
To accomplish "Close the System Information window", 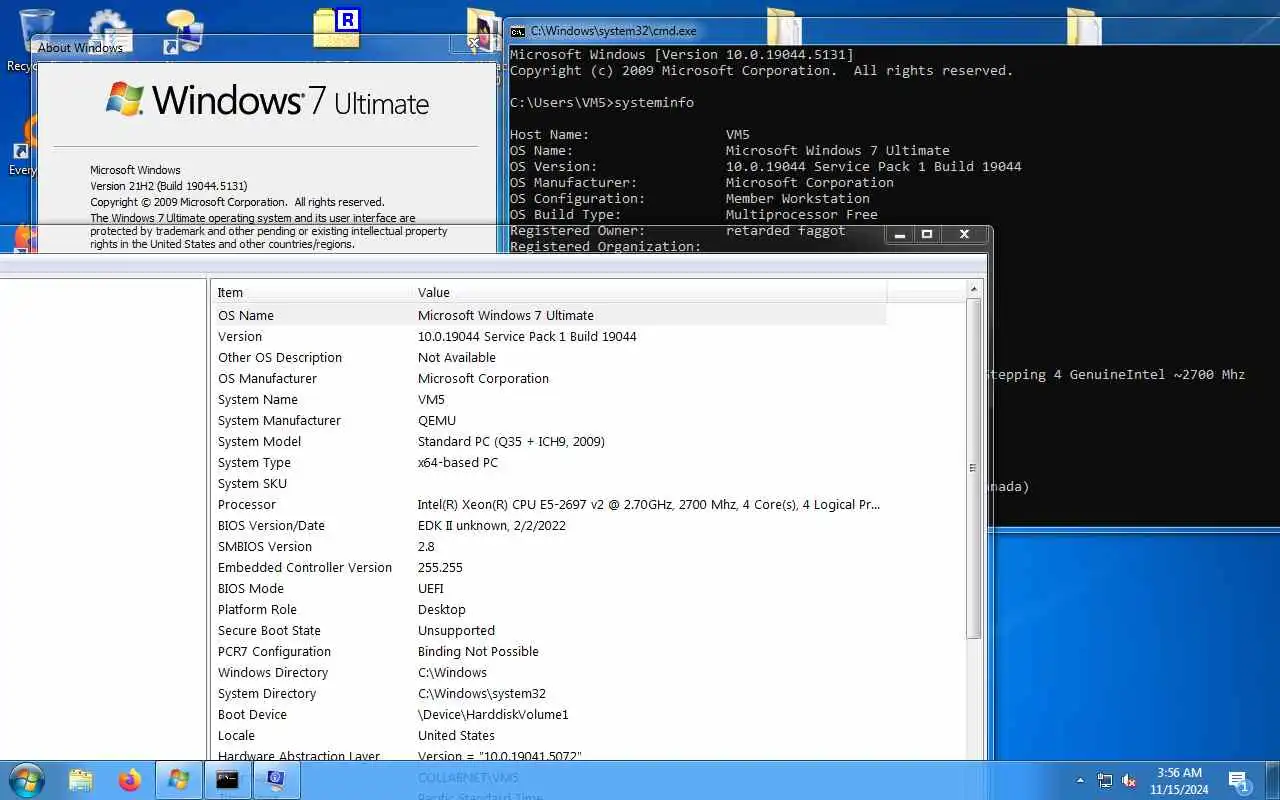I will click(964, 234).
